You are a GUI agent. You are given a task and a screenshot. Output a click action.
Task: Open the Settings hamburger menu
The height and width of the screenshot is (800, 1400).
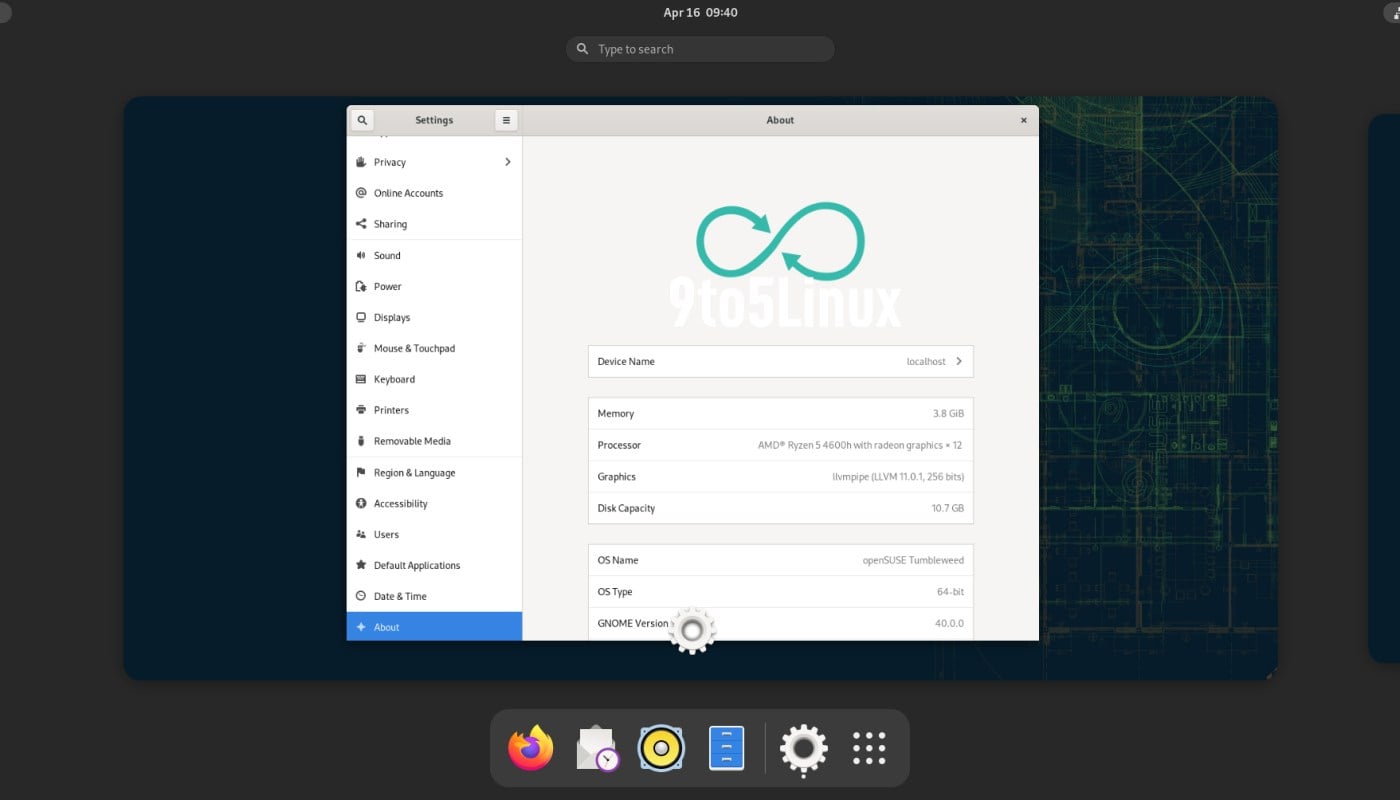point(506,120)
